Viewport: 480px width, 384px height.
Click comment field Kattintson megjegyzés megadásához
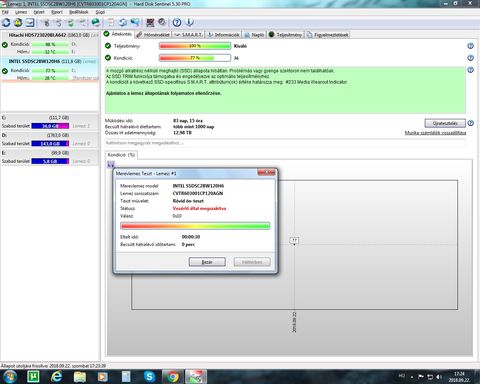pyautogui.click(x=285, y=143)
